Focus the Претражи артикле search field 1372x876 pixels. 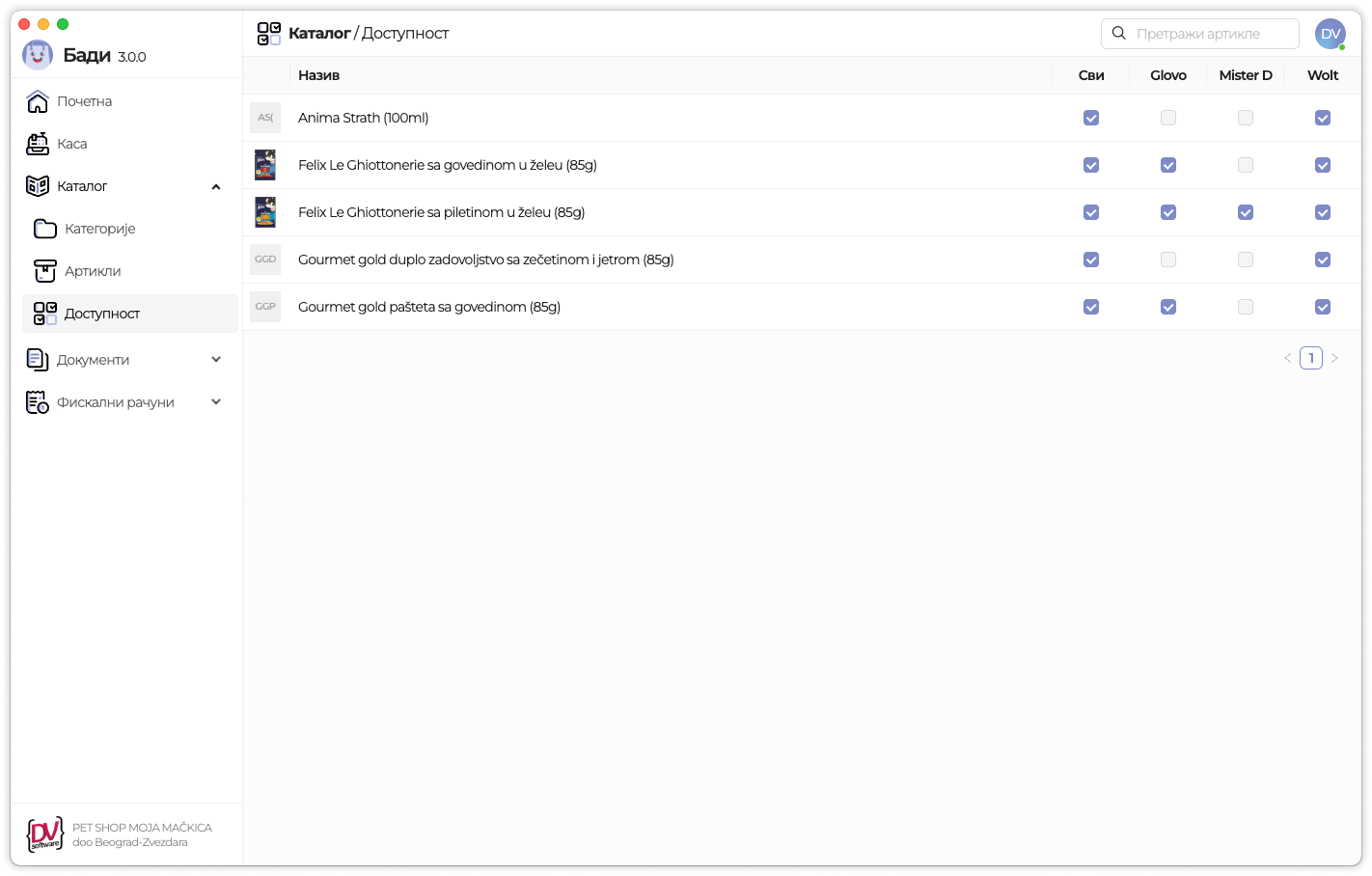tap(1200, 34)
